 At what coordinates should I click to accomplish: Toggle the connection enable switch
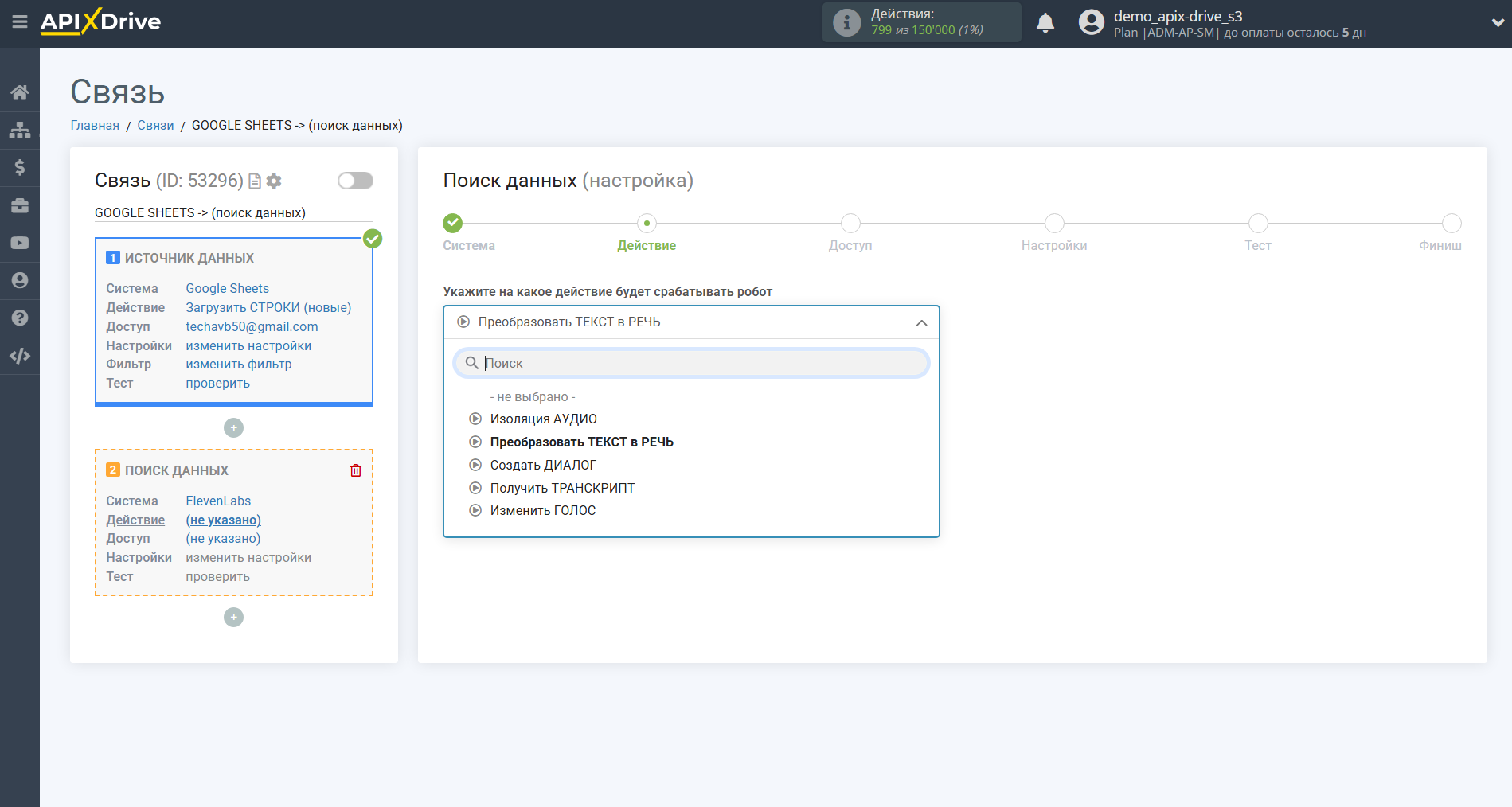355,181
